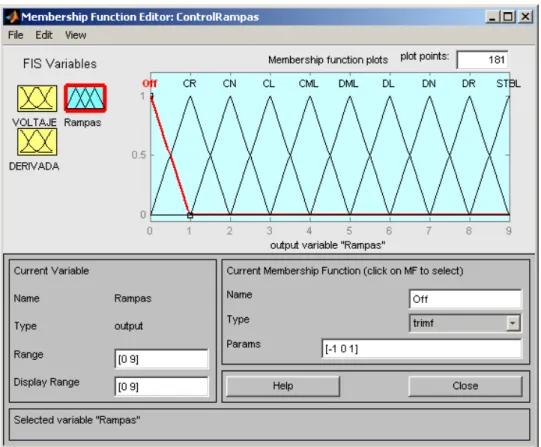Open the File menu
The width and height of the screenshot is (541, 447).
[x=16, y=35]
